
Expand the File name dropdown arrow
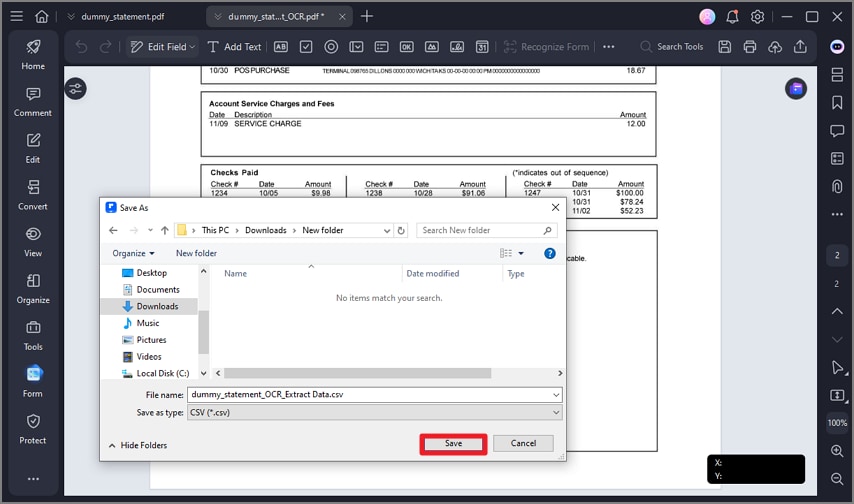tap(556, 394)
